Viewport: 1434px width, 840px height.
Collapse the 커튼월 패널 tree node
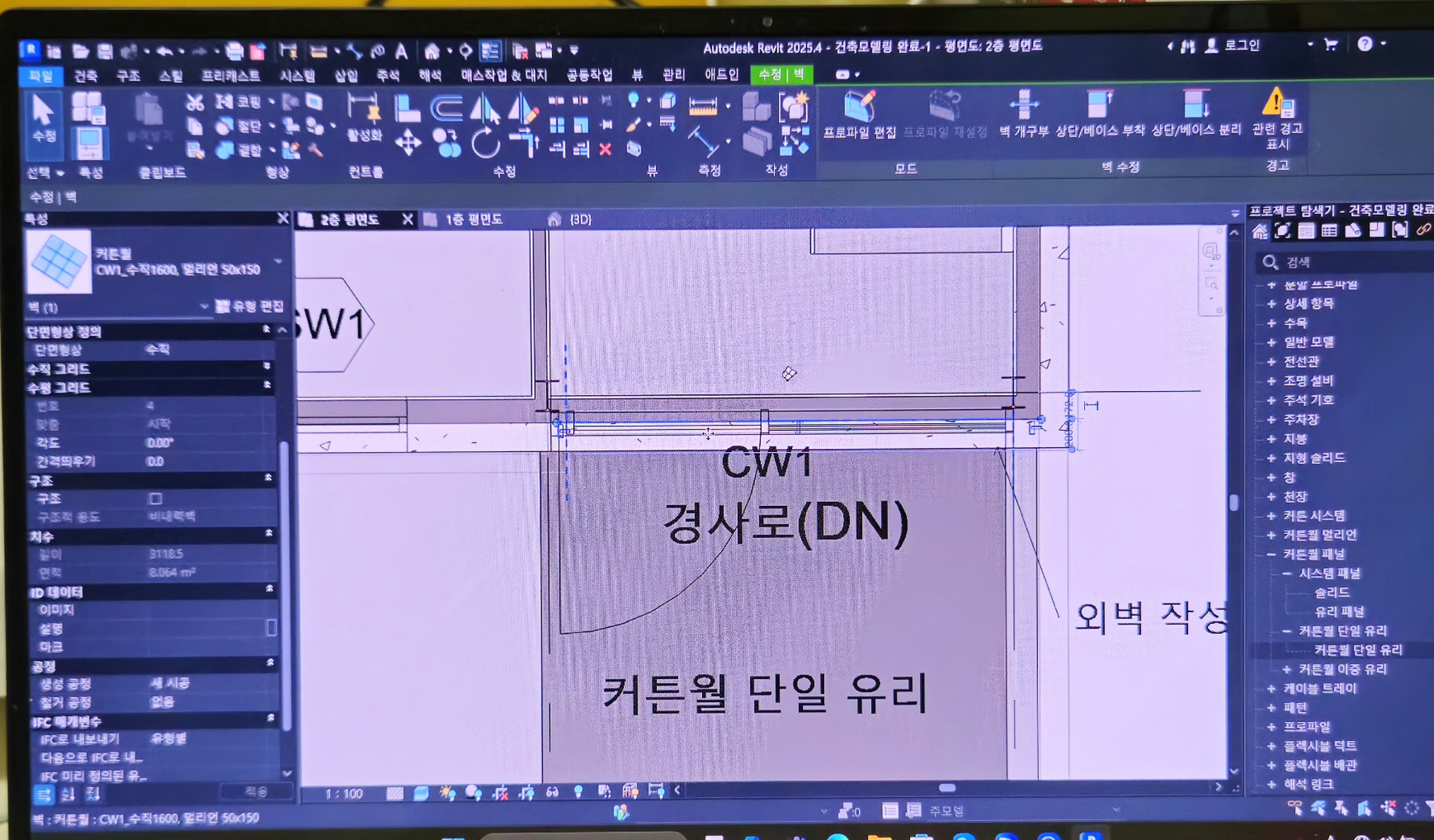coord(1272,554)
